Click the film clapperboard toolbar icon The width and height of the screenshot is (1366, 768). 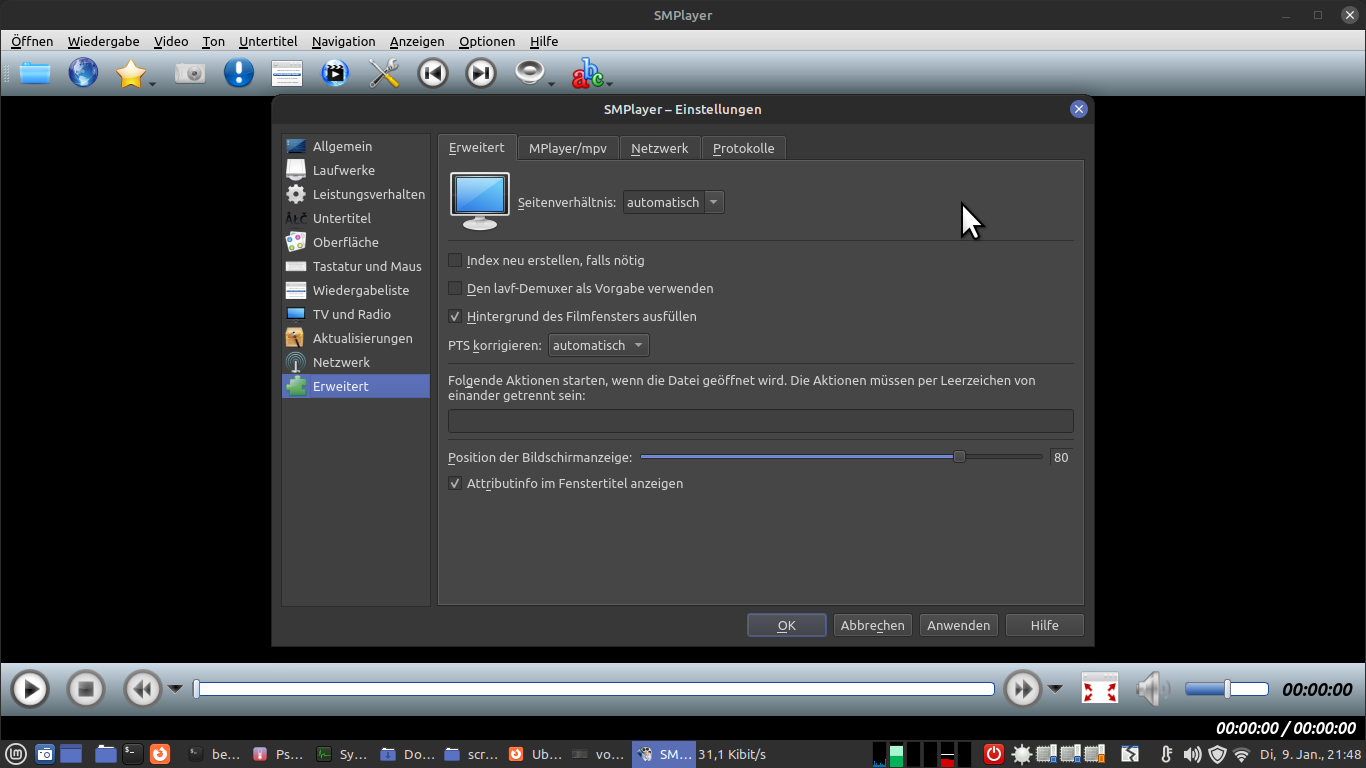pyautogui.click(x=335, y=73)
